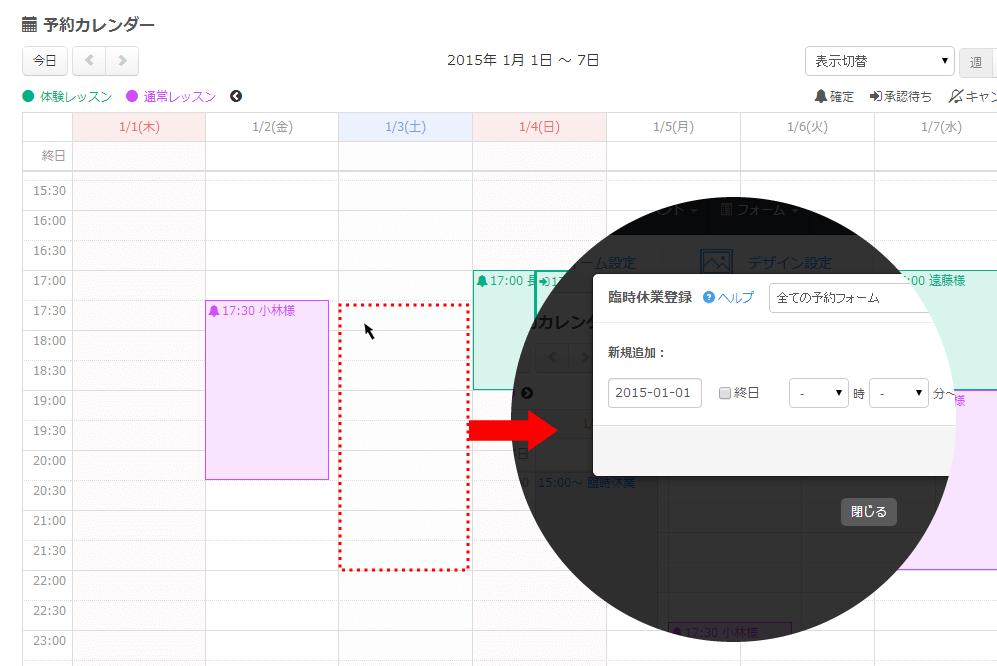Click the 今日 button
Viewport: 997px width, 666px height.
(45, 61)
